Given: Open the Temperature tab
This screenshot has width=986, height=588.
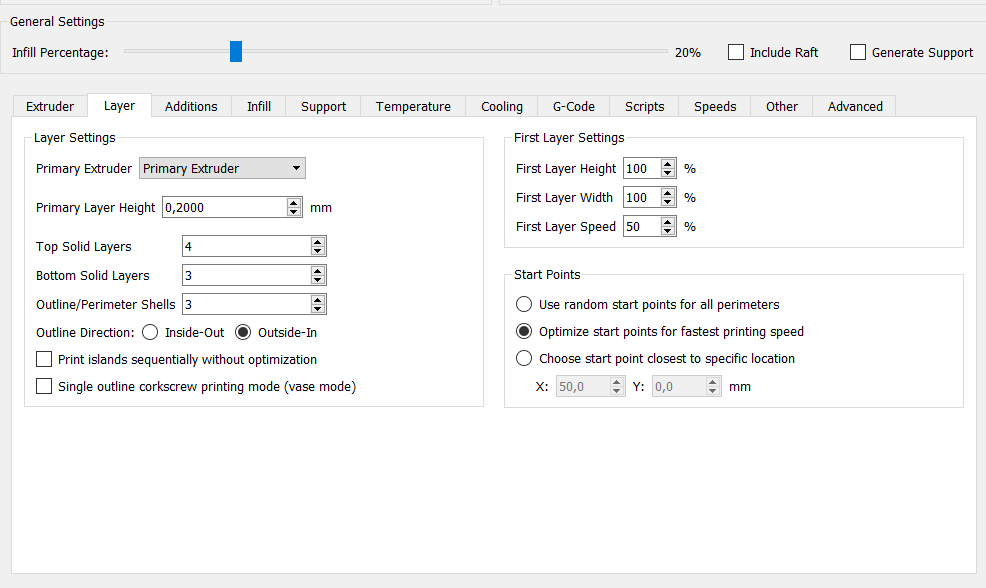Looking at the screenshot, I should pos(413,106).
